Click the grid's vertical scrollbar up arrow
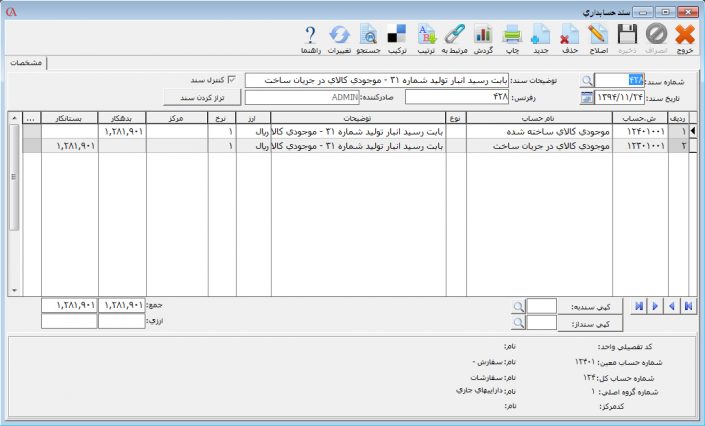Viewport: 705px width, 426px height. point(14,118)
